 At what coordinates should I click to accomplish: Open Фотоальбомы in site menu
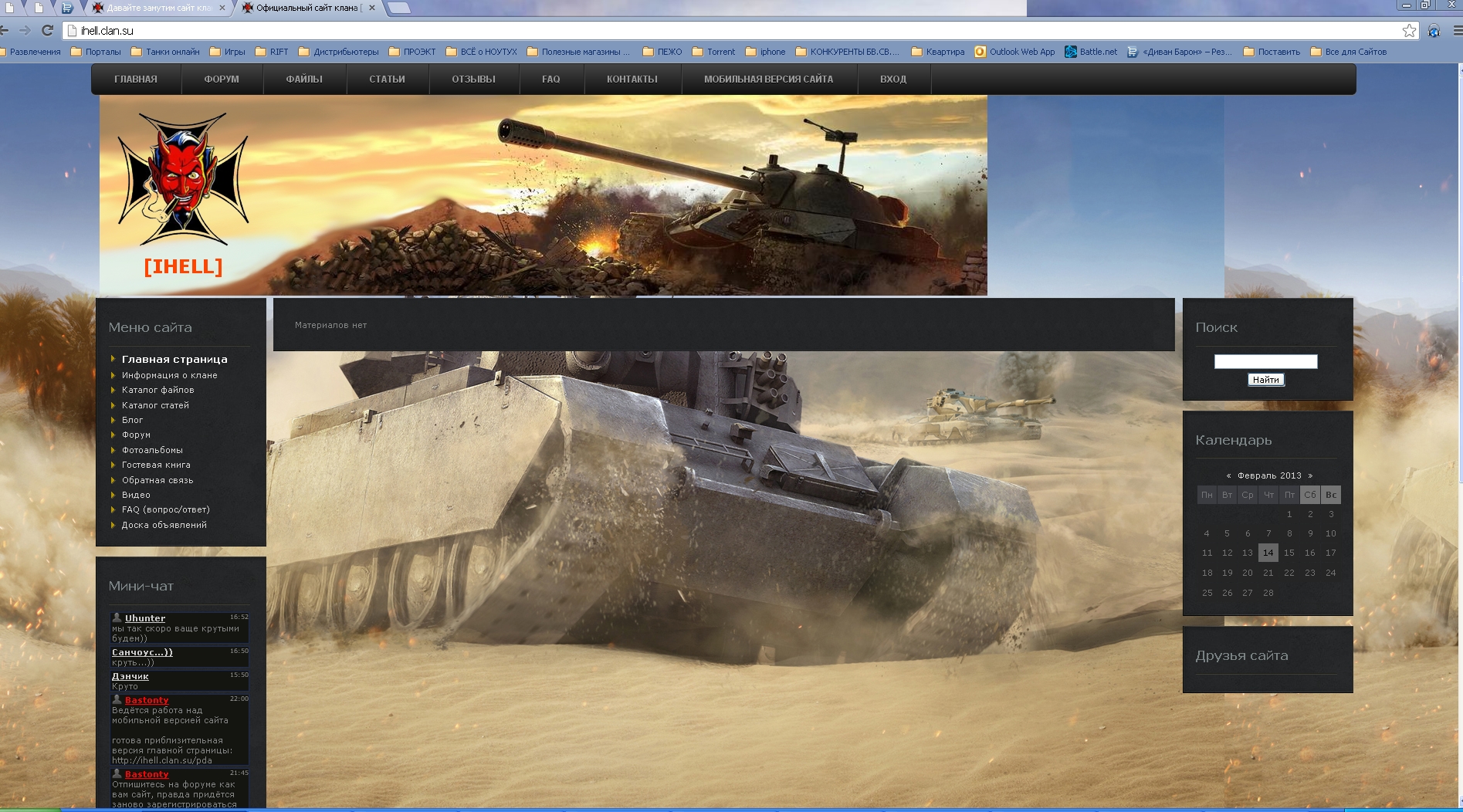(x=152, y=450)
